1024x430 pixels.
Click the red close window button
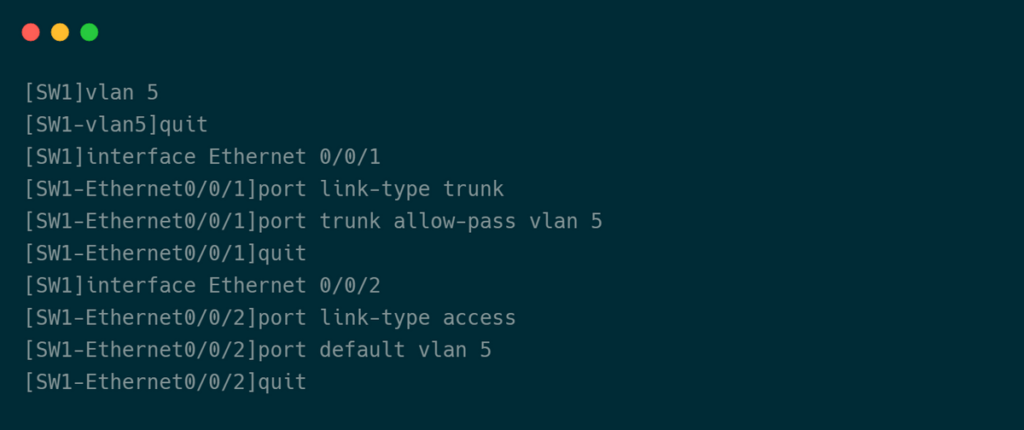click(x=31, y=32)
